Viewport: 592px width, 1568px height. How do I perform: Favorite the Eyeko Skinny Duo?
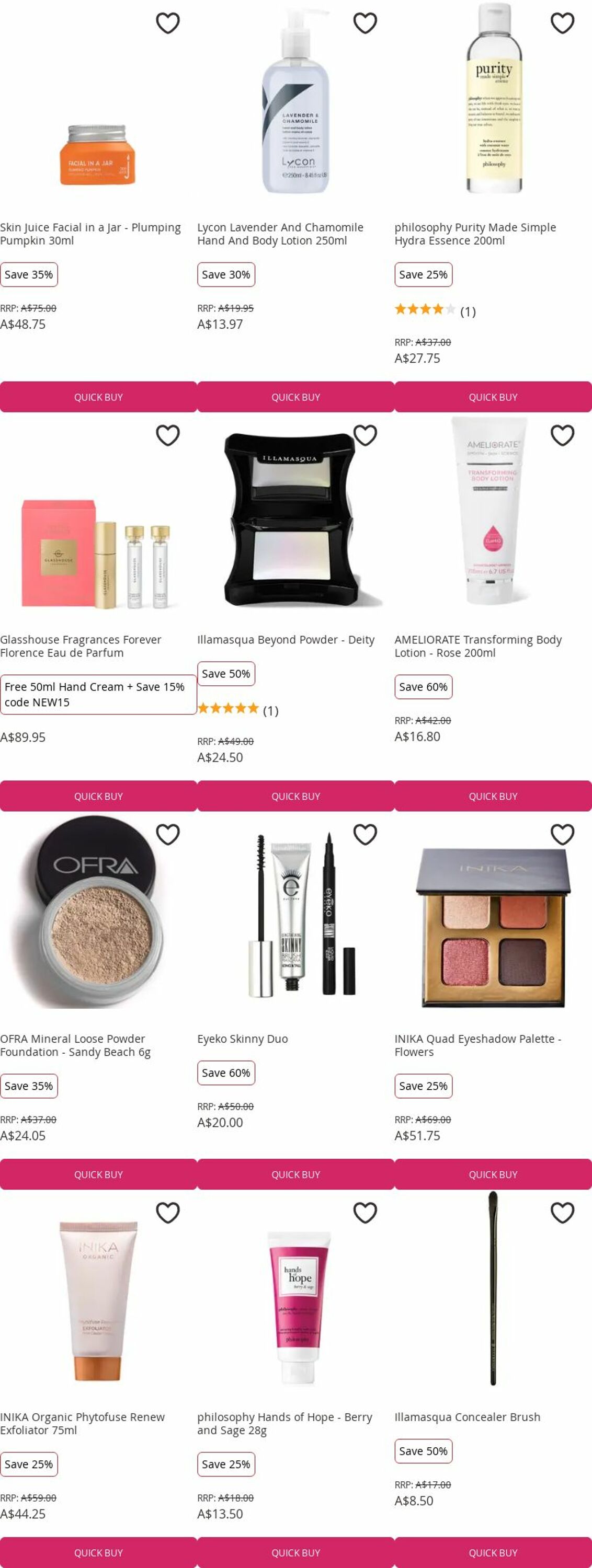366,835
